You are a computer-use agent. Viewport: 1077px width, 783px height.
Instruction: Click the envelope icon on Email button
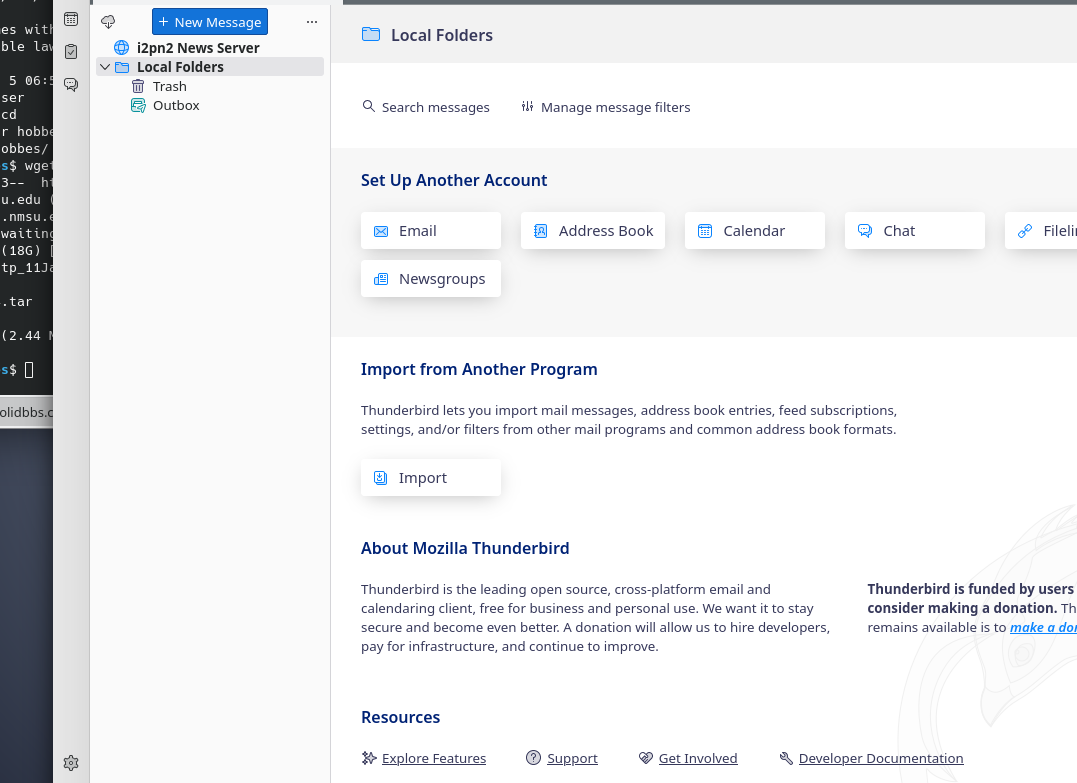click(x=381, y=231)
